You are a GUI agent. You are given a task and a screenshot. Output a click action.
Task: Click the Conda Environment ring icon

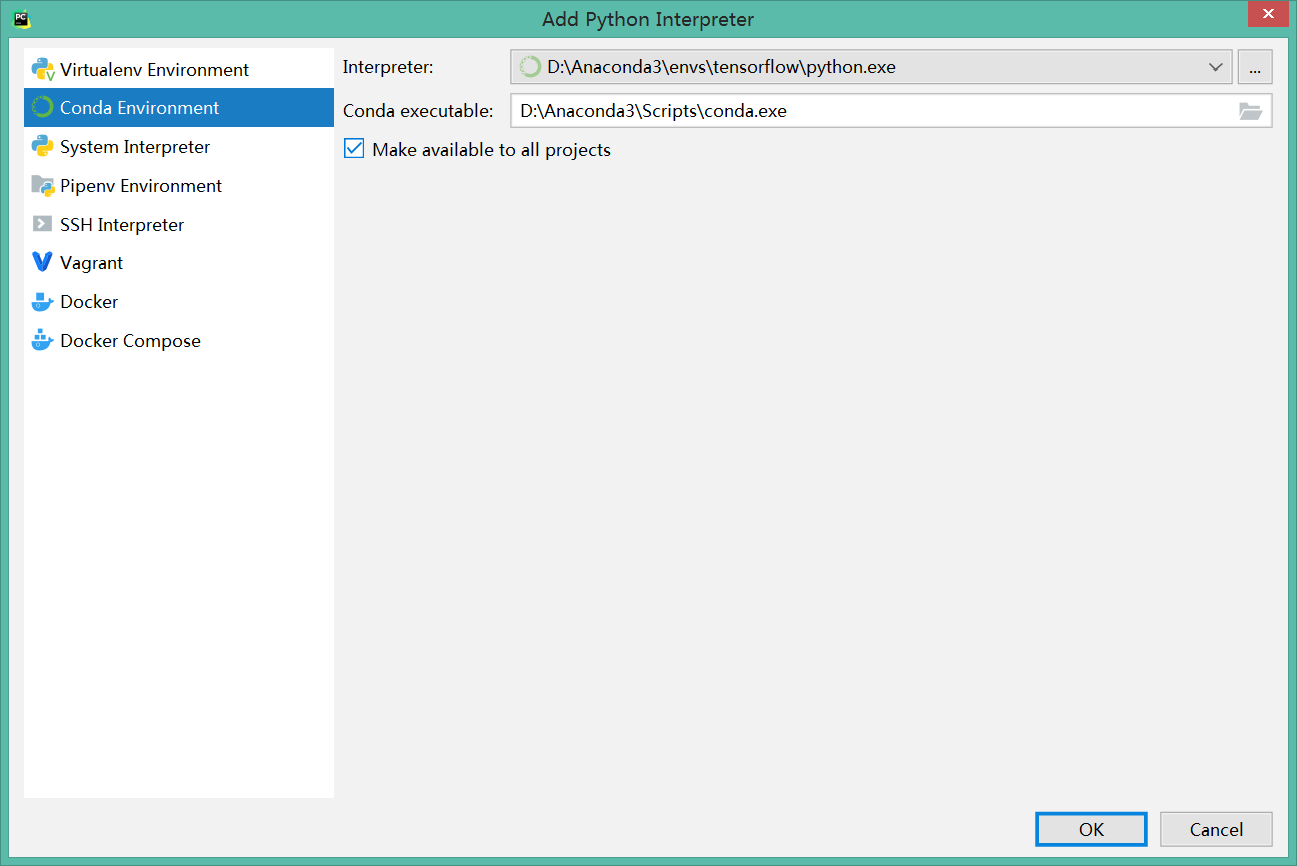pos(42,107)
